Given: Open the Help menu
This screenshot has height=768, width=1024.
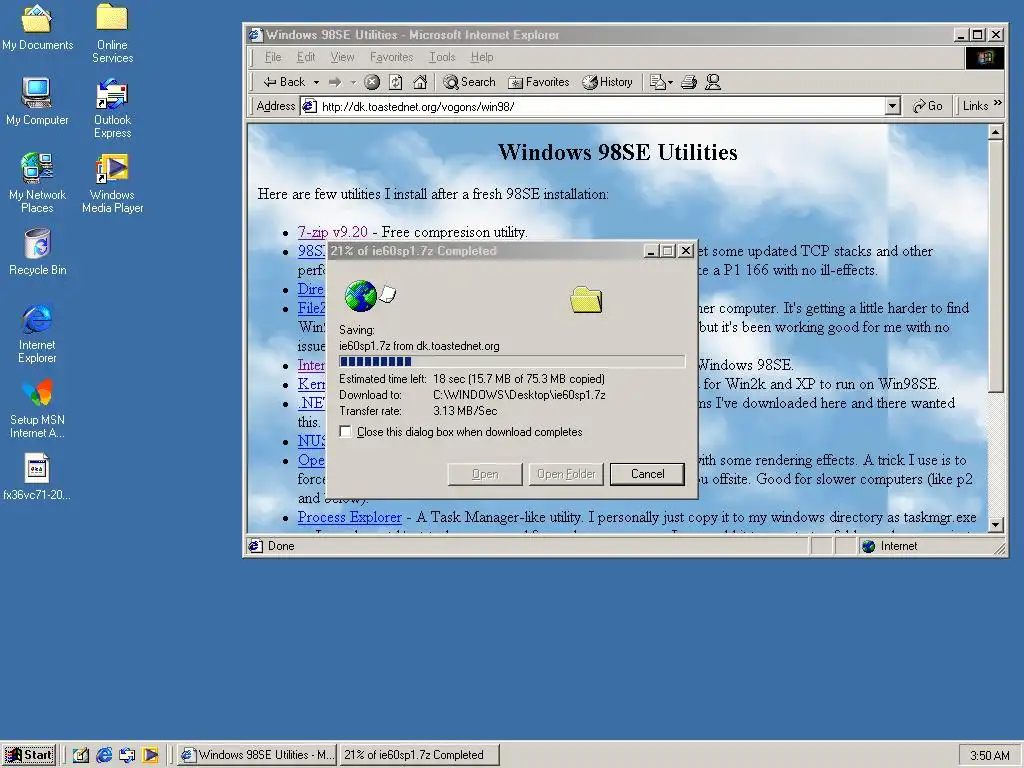Looking at the screenshot, I should 482,57.
